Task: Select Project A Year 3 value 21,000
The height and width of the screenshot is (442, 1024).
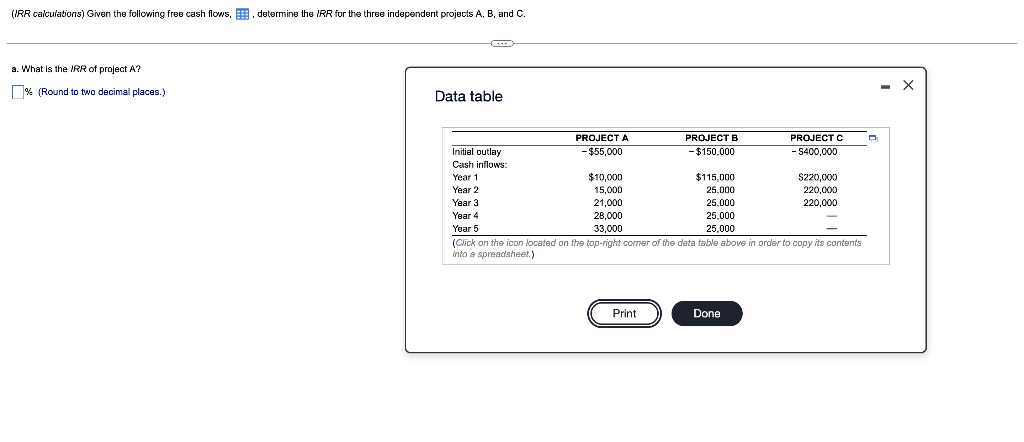Action: 608,202
